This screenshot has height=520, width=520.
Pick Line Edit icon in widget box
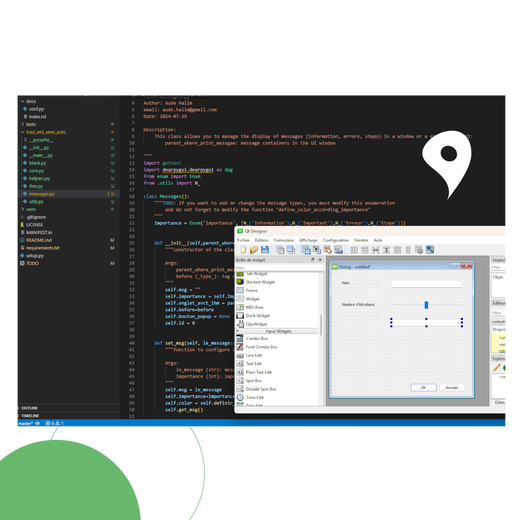[x=240, y=355]
